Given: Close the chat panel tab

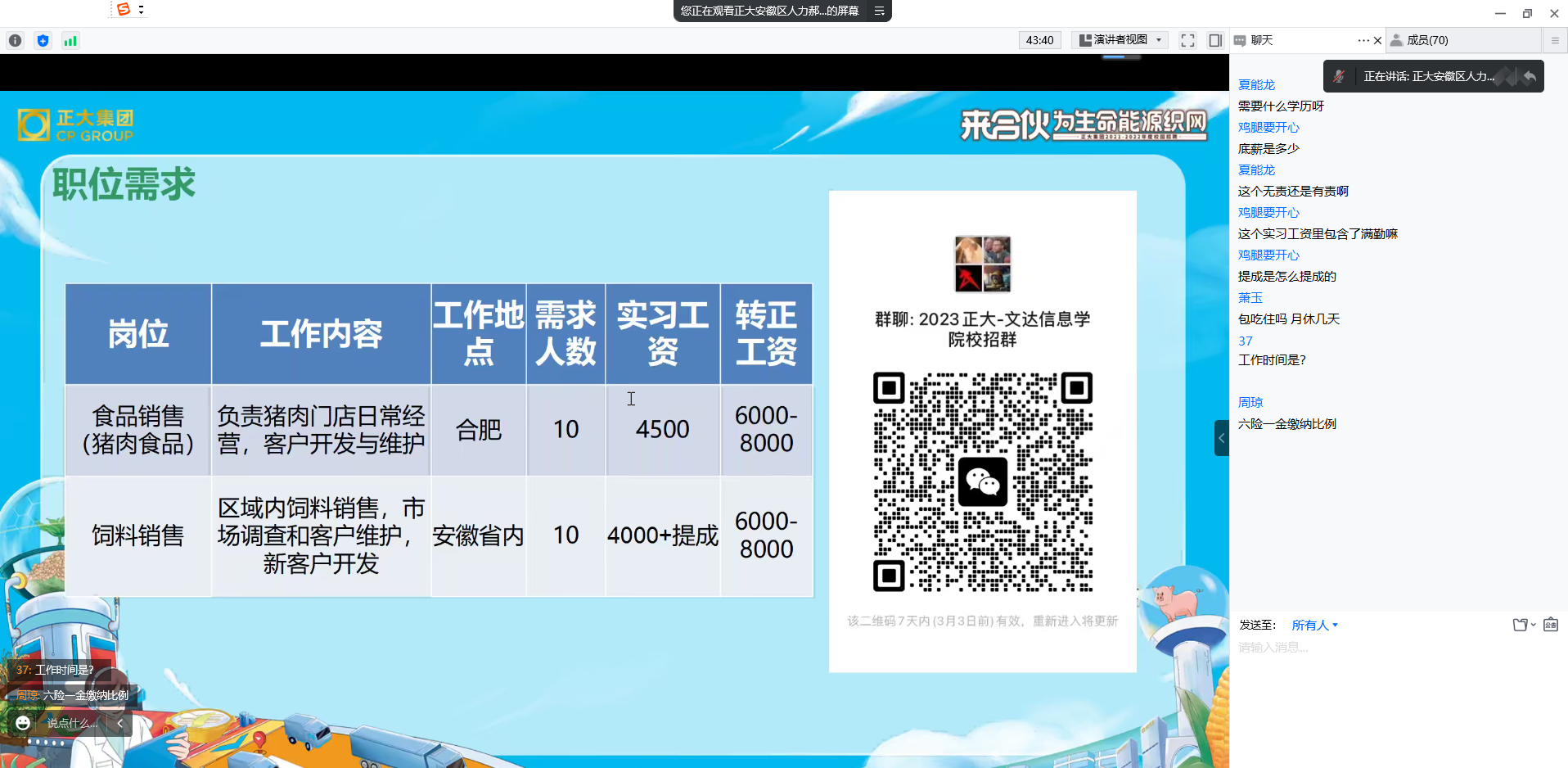Looking at the screenshot, I should (x=1377, y=40).
